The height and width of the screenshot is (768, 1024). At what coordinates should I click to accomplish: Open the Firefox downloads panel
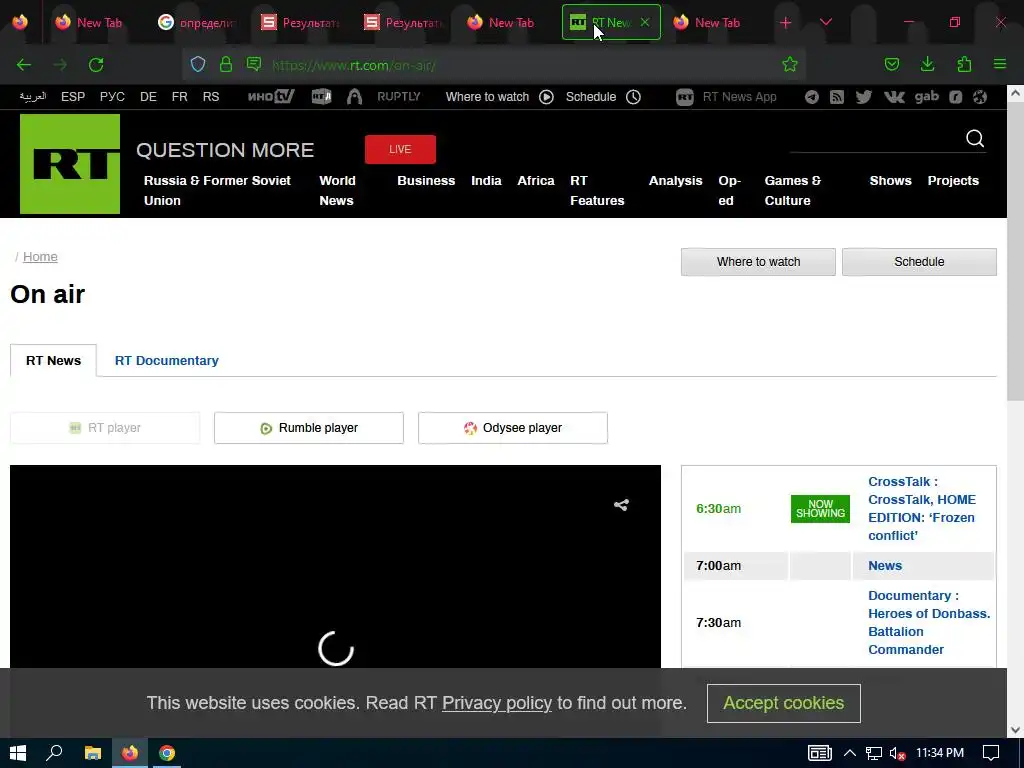(x=927, y=64)
